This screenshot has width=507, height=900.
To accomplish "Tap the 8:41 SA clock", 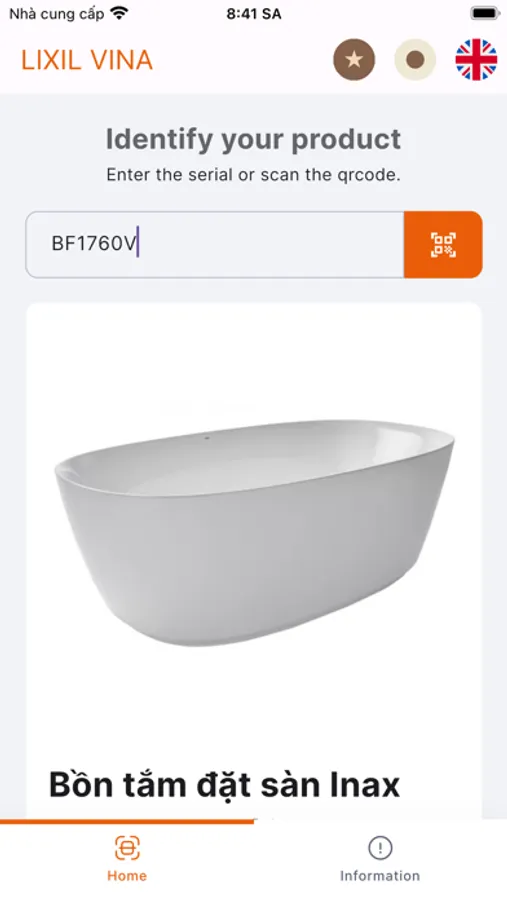I will point(254,14).
